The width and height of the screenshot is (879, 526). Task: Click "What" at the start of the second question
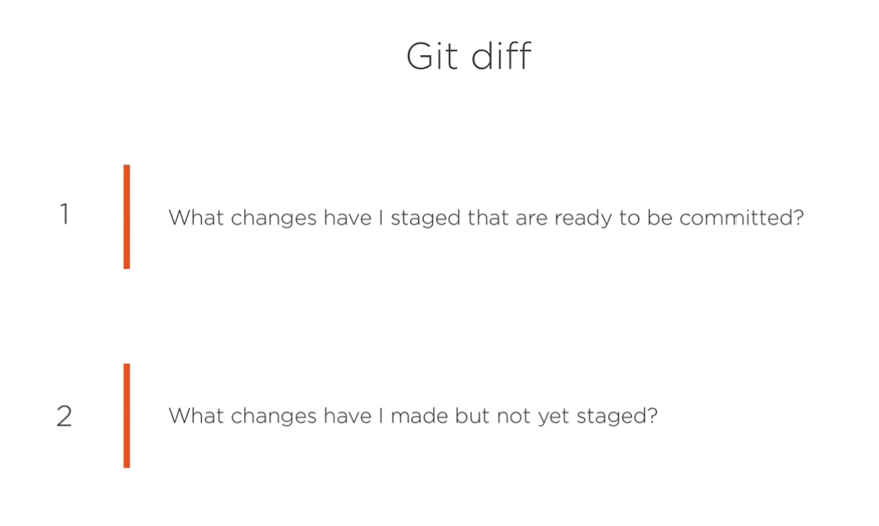[x=196, y=416]
